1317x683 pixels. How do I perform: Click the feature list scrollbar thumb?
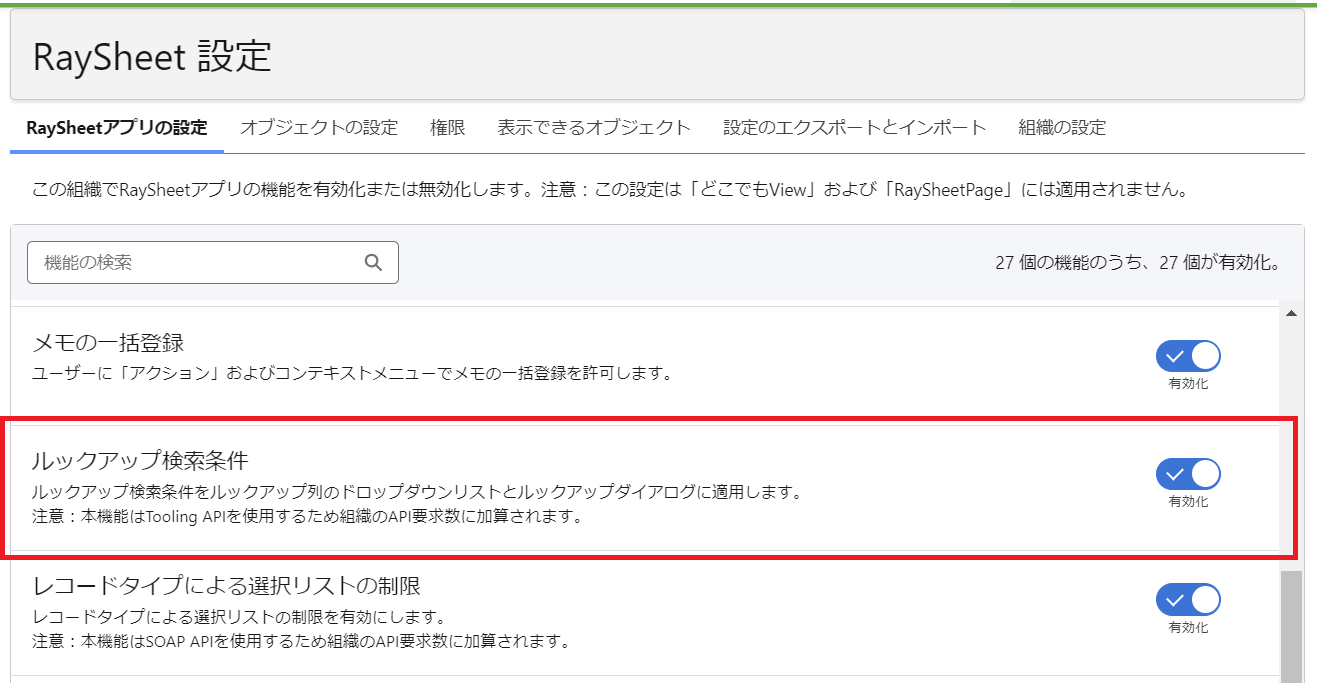[1290, 627]
